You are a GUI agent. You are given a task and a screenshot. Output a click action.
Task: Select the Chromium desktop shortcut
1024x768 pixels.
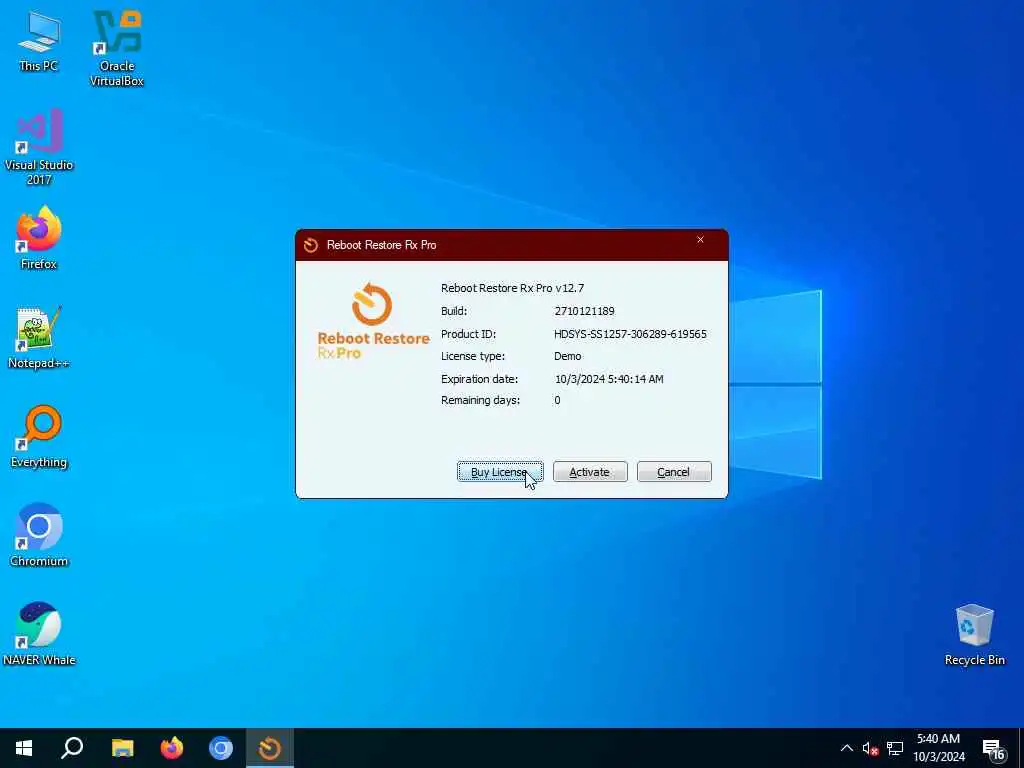pyautogui.click(x=39, y=536)
